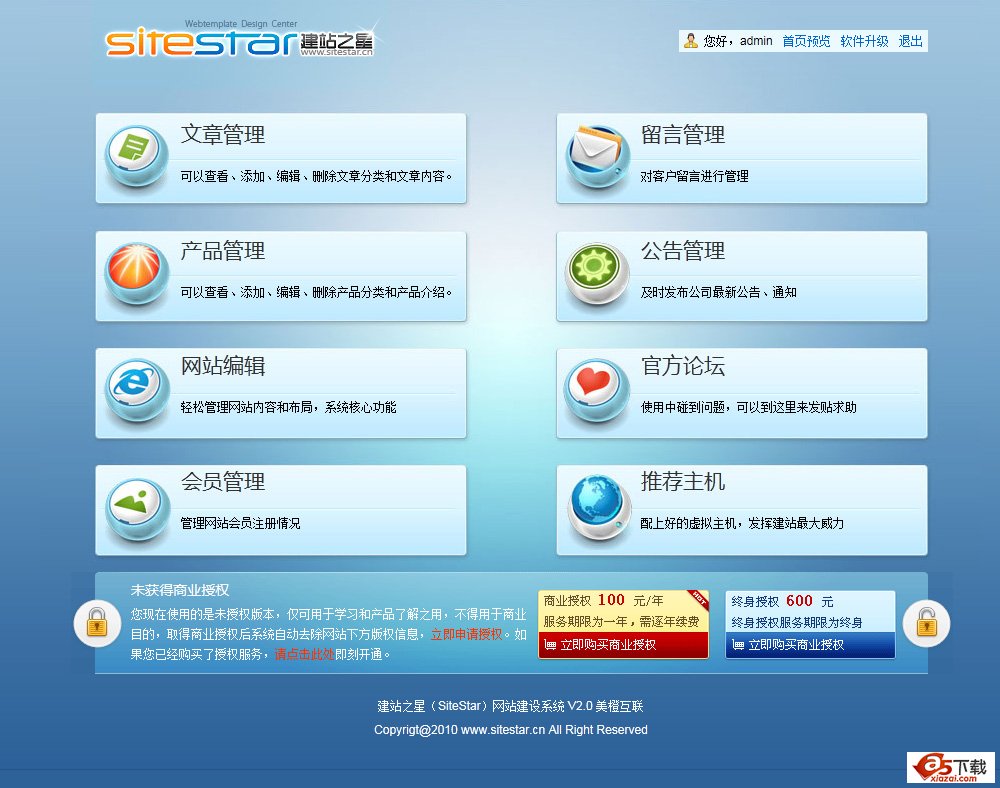The height and width of the screenshot is (788, 1000).
Task: Click the 请点击此处 red link
Action: click(x=304, y=654)
